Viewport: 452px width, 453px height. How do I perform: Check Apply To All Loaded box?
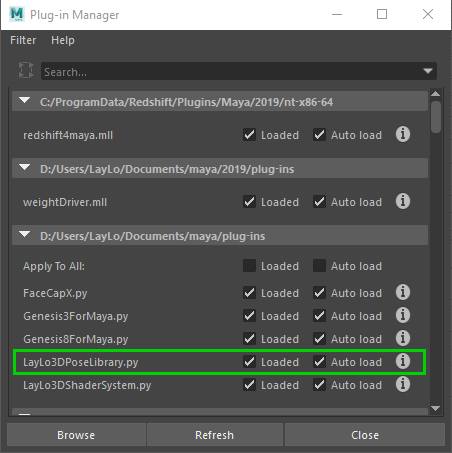(x=249, y=266)
